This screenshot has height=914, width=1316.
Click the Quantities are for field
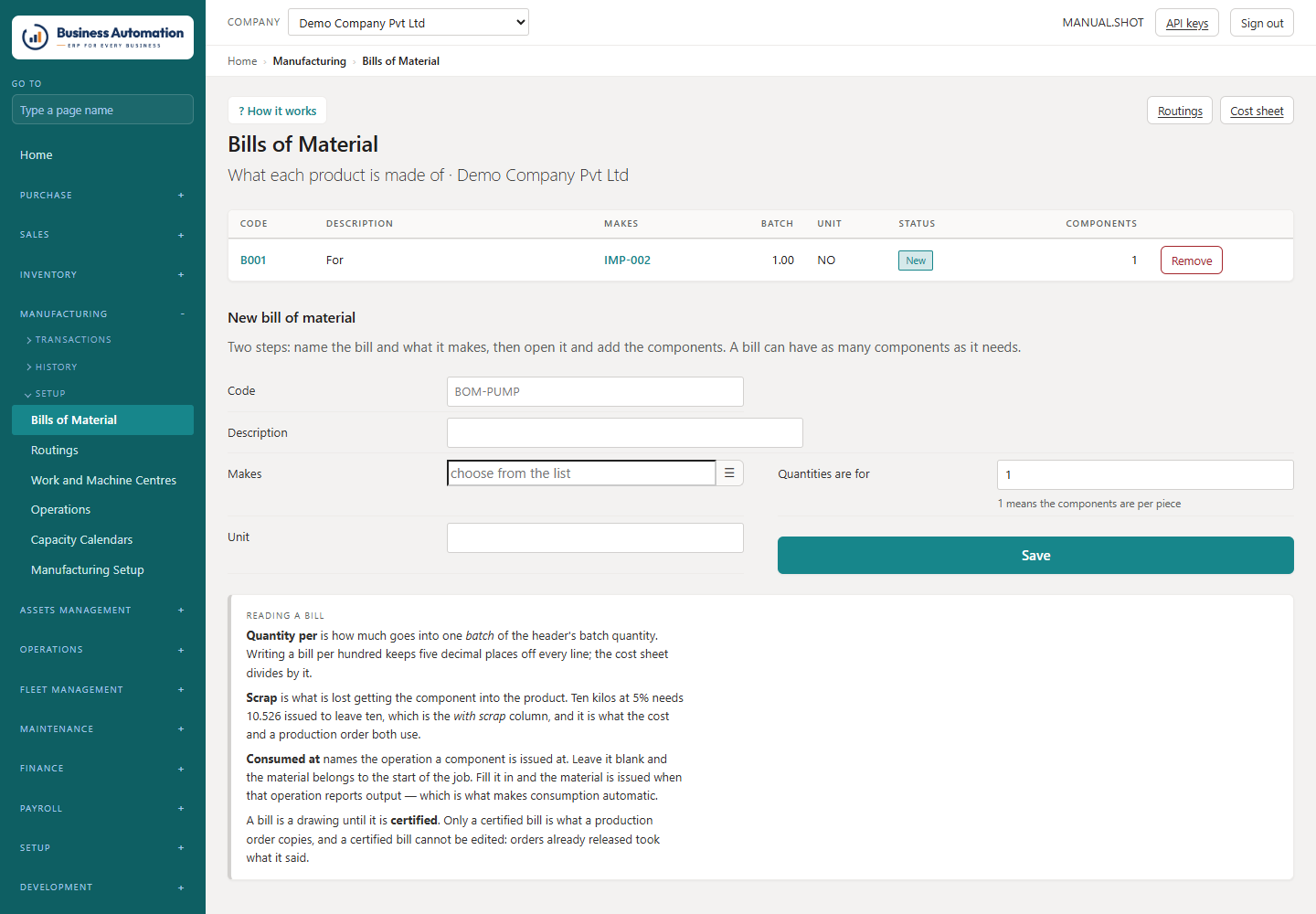[x=1145, y=474]
